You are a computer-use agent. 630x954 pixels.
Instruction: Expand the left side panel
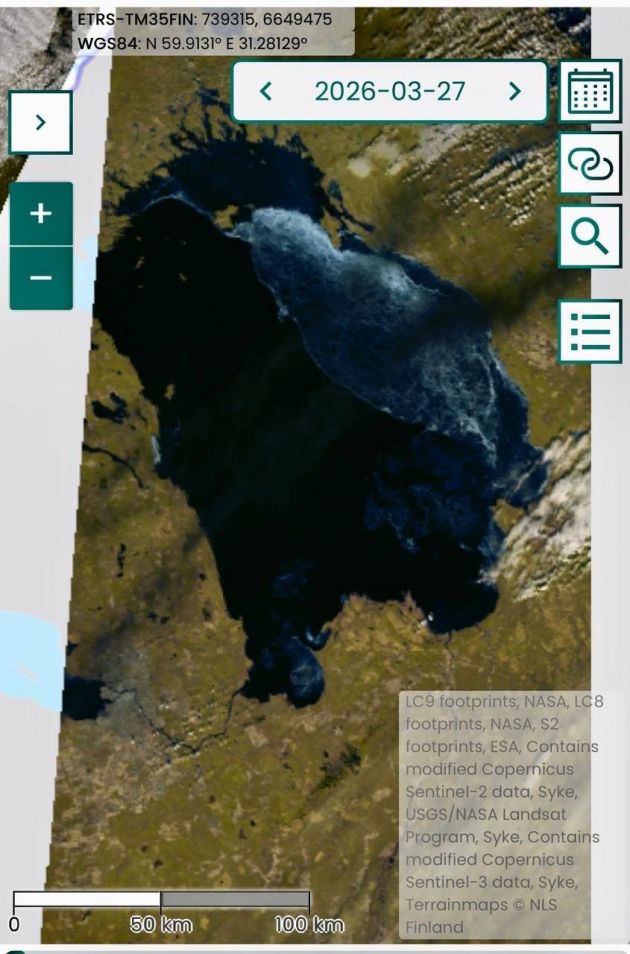tap(40, 122)
